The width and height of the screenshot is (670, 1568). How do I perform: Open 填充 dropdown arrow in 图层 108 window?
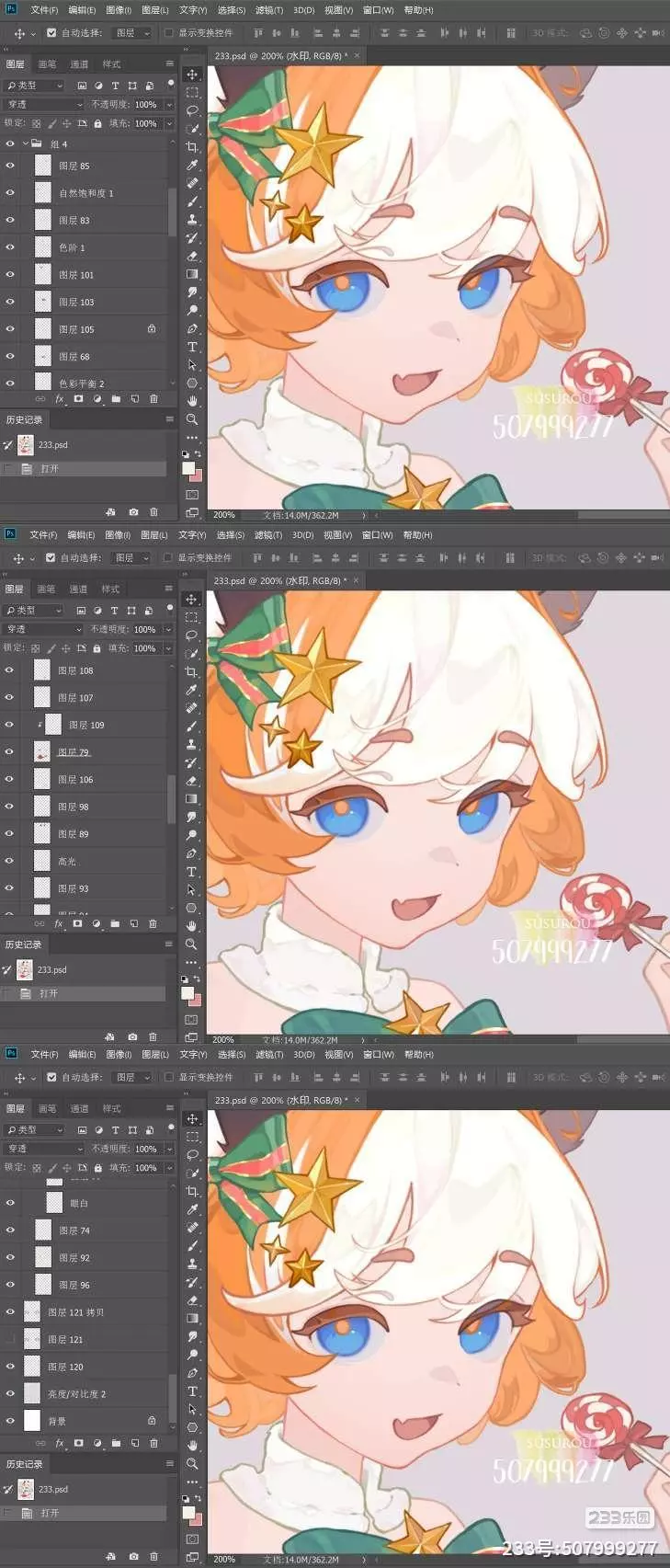click(168, 648)
